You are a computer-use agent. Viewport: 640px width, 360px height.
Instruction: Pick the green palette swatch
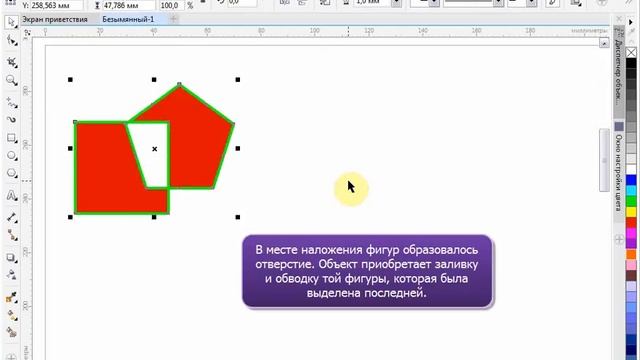(631, 201)
